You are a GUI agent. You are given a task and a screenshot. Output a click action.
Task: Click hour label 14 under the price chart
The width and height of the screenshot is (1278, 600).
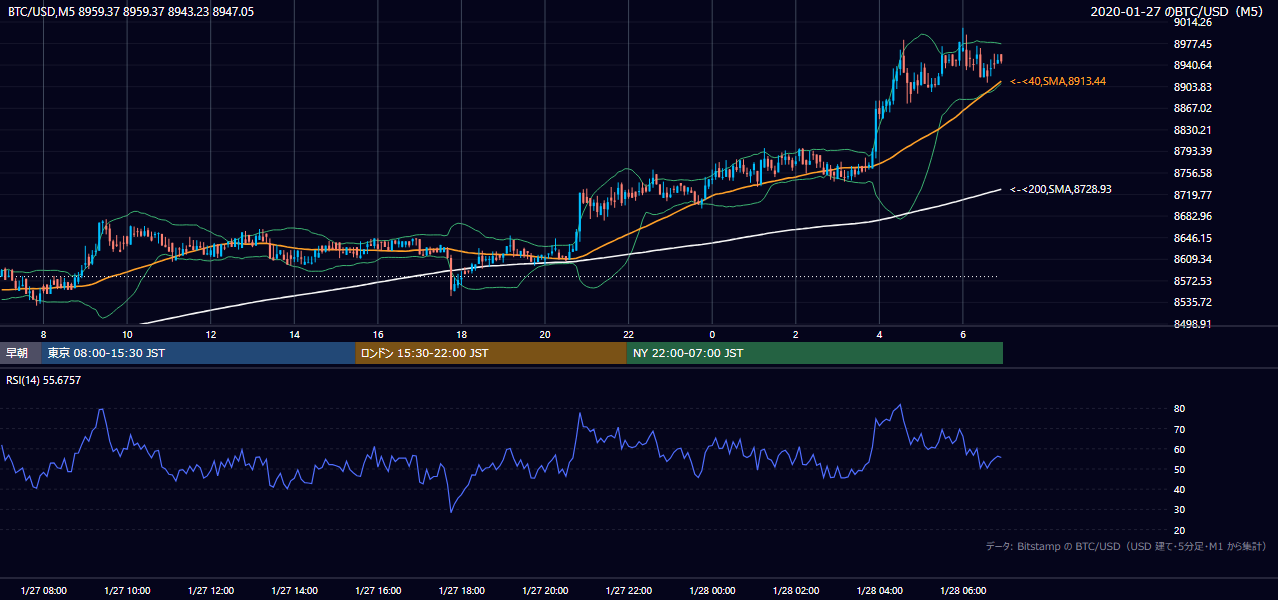tap(294, 334)
